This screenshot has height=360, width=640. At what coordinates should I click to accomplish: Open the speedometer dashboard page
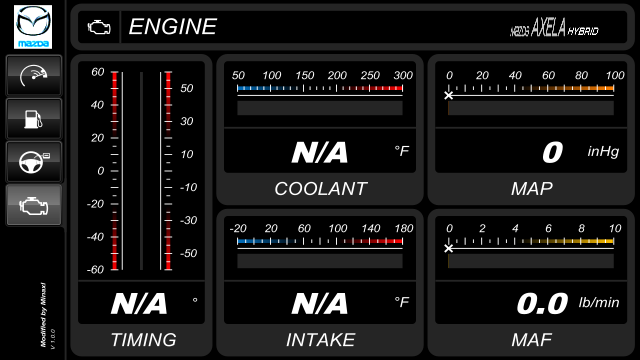pos(34,76)
